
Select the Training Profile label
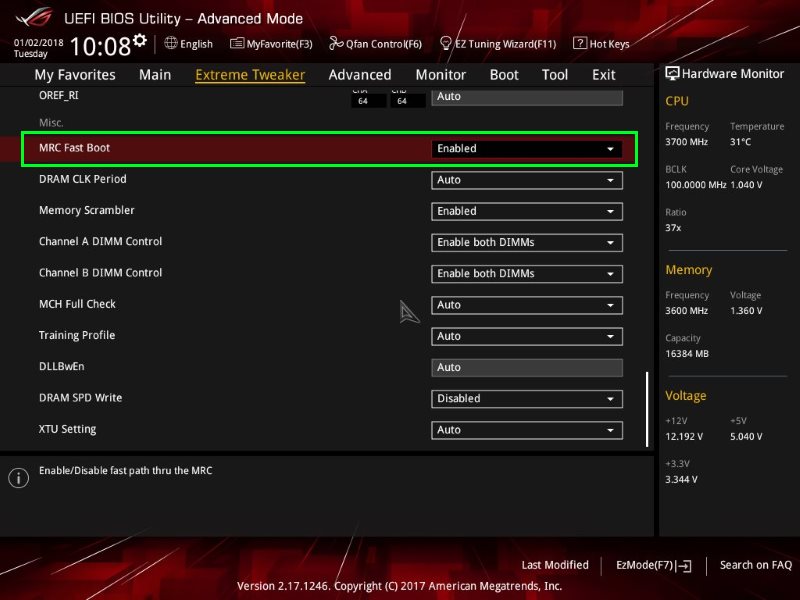pyautogui.click(x=77, y=335)
